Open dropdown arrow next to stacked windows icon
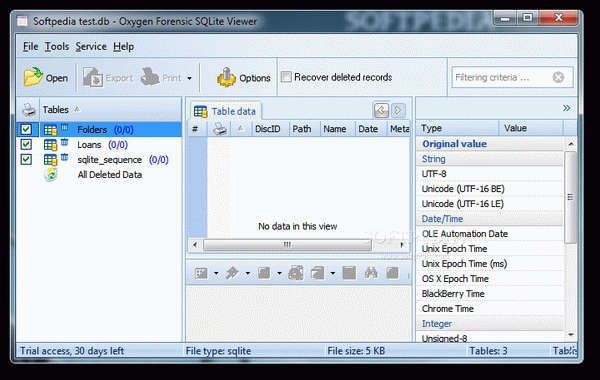Screen dimensions: 600x380 point(333,273)
